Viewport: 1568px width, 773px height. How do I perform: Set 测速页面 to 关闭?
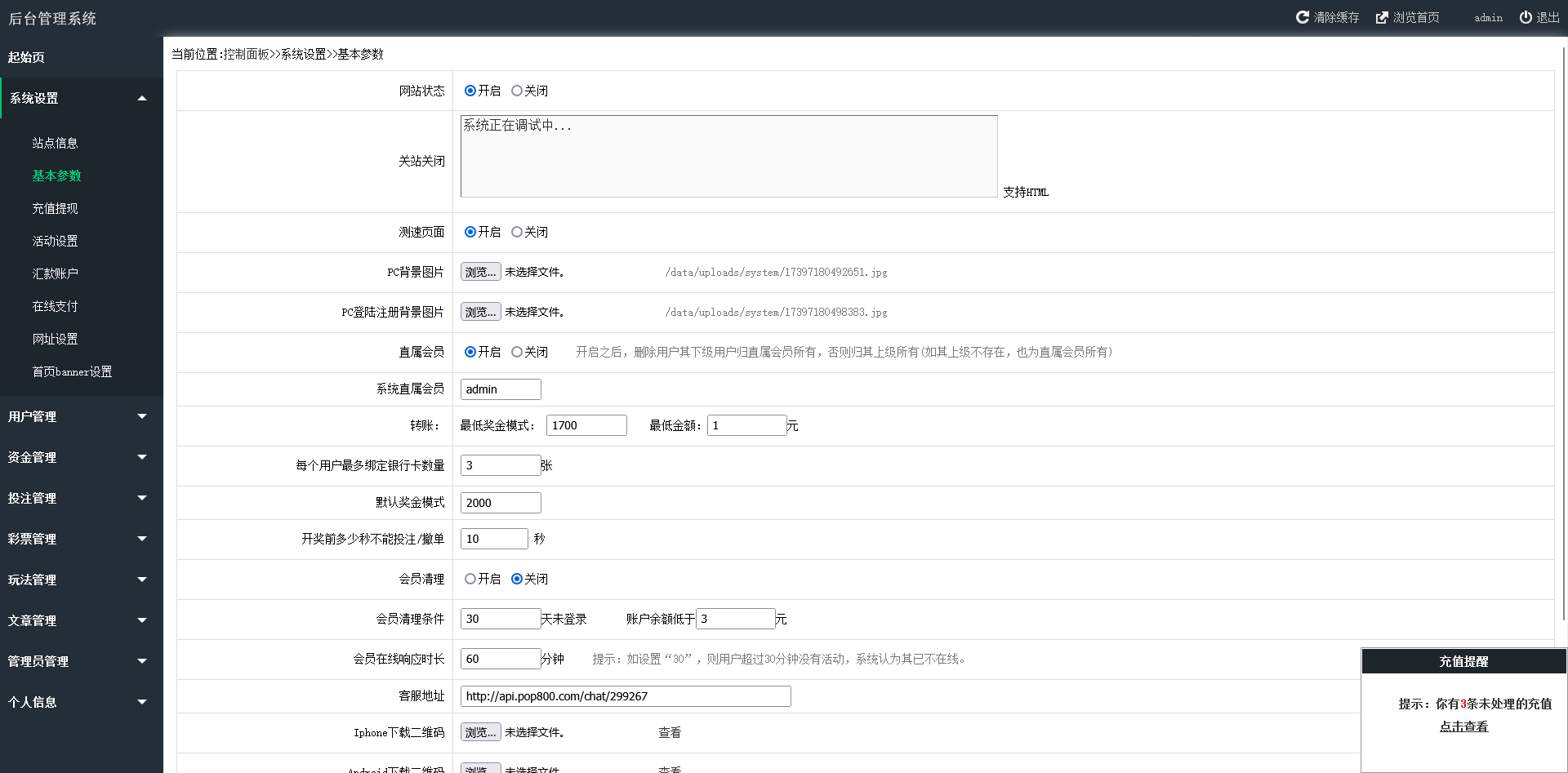pyautogui.click(x=517, y=232)
